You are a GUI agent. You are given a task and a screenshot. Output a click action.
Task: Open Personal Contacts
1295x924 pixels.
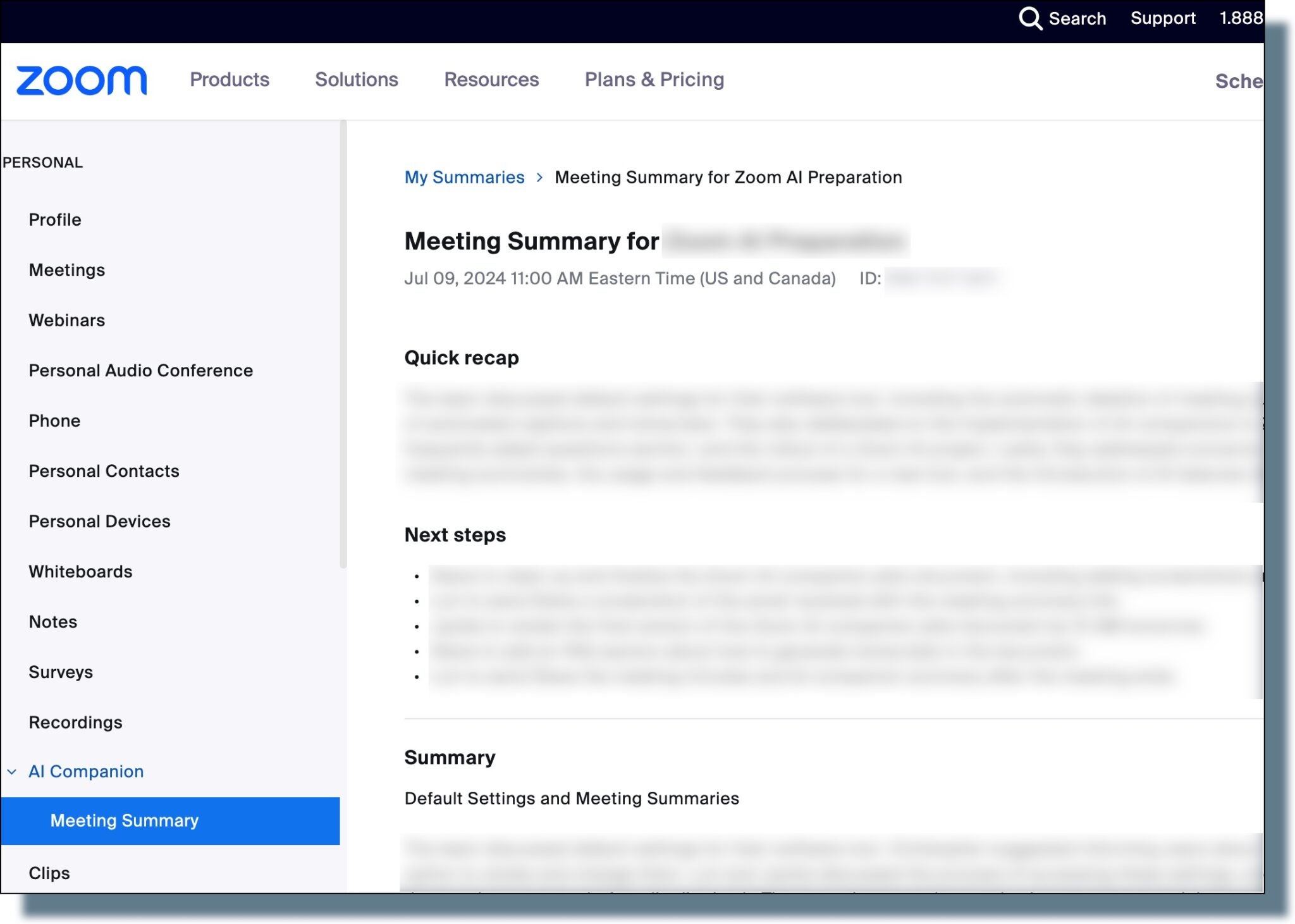click(x=103, y=471)
